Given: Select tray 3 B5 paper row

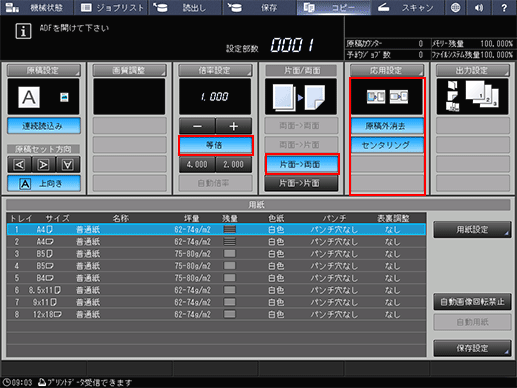Looking at the screenshot, I should [x=216, y=254].
